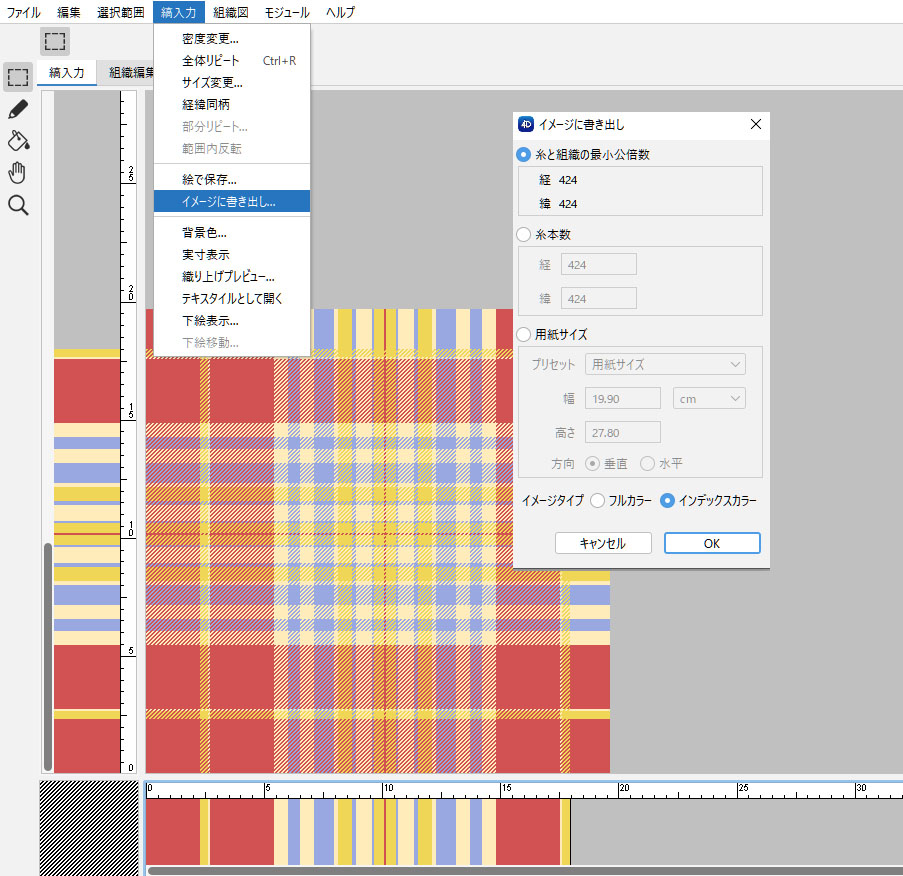
Task: Select 糸本数 radio option
Action: pos(523,235)
